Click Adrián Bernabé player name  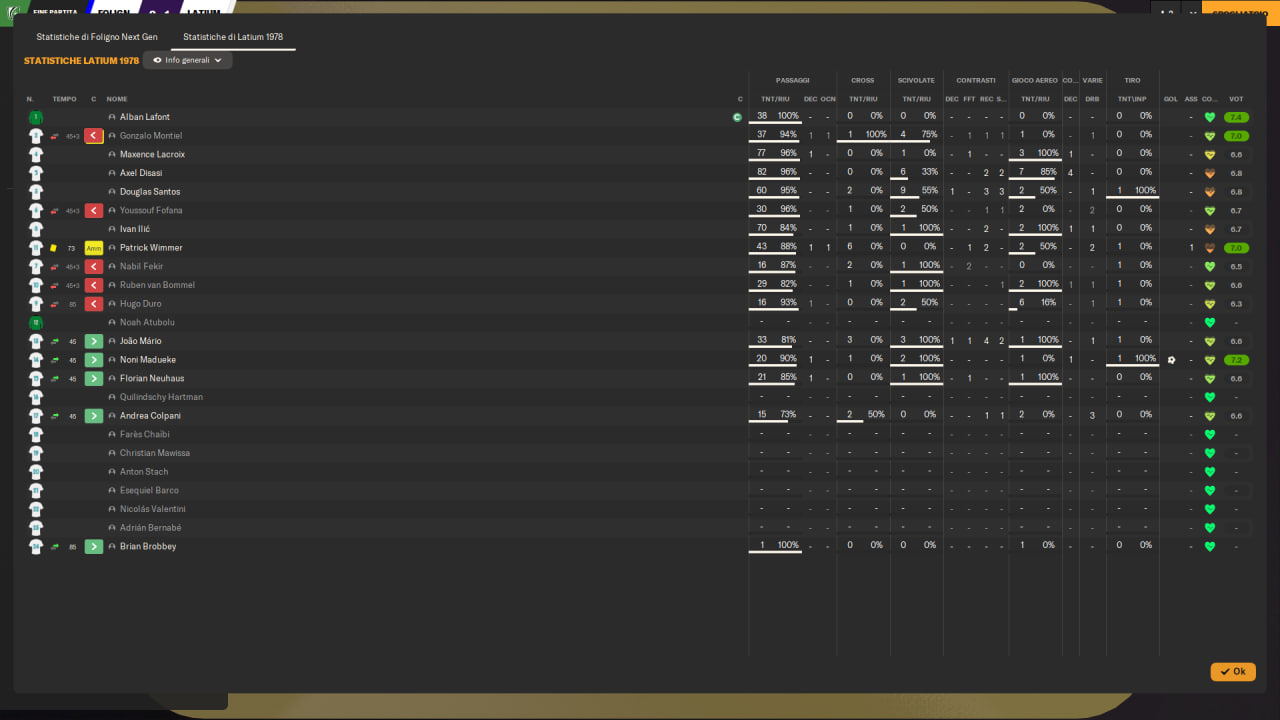click(151, 528)
